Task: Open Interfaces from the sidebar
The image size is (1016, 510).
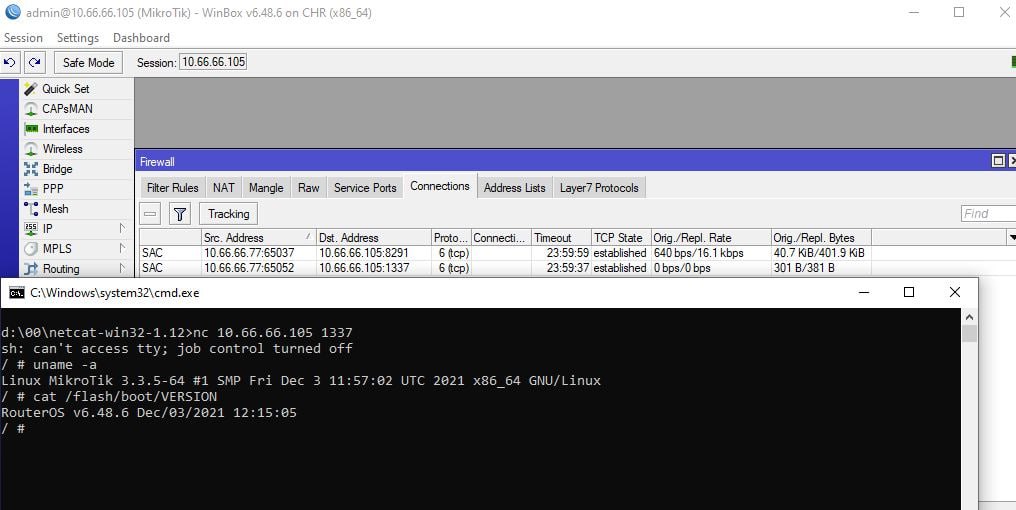Action: click(x=66, y=129)
